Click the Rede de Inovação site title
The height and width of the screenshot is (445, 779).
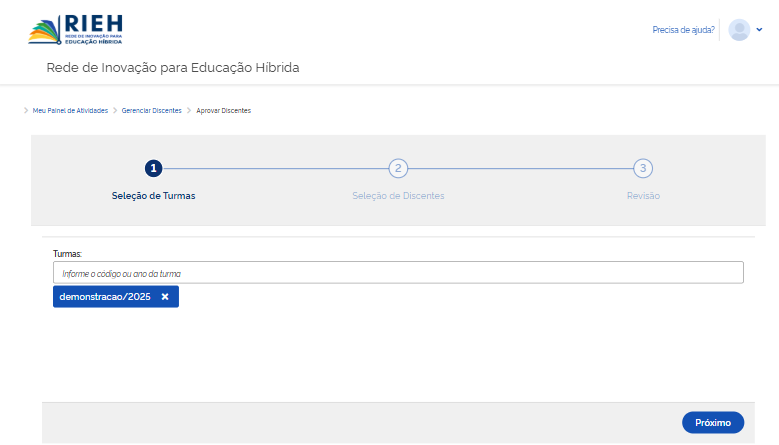point(173,68)
